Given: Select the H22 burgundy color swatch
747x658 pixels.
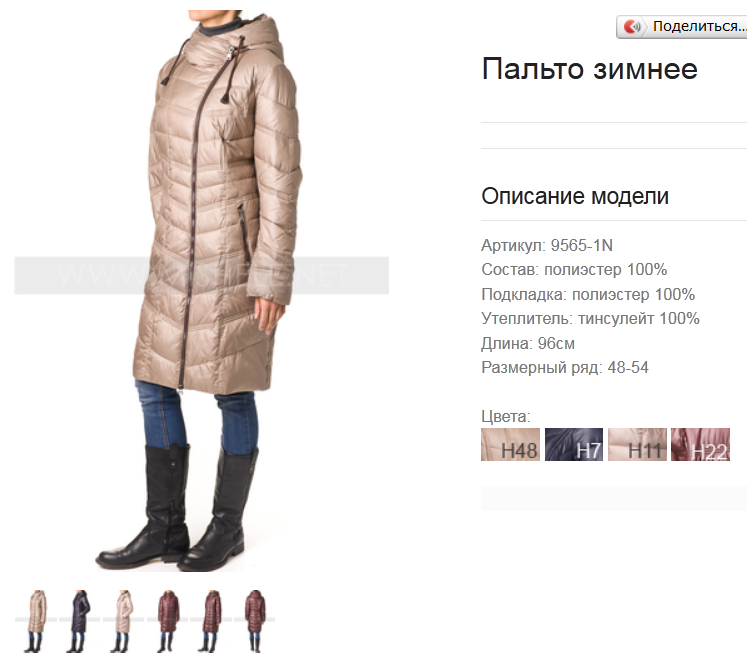Looking at the screenshot, I should [700, 445].
